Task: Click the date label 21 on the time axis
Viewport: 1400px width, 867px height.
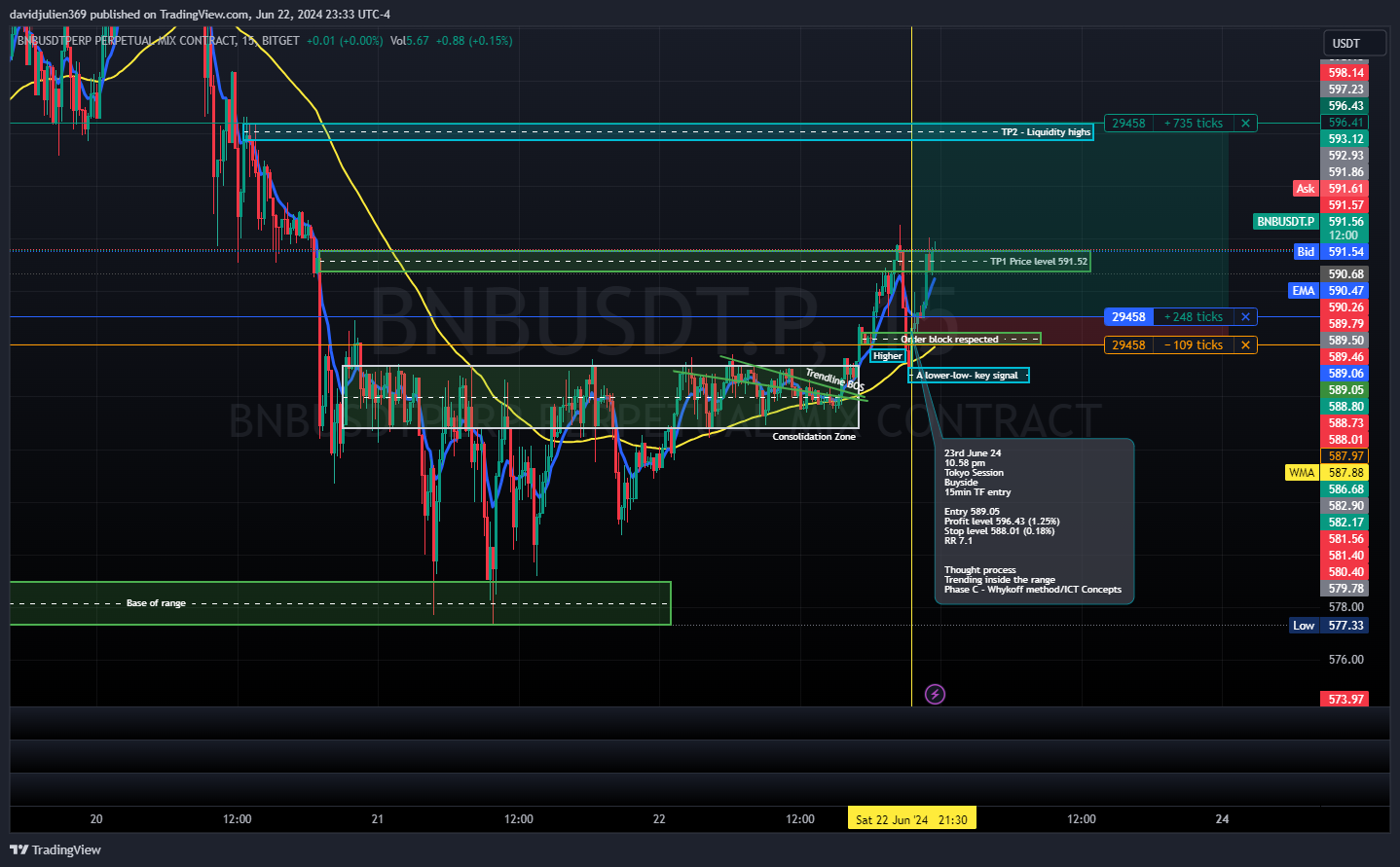Action: [378, 819]
